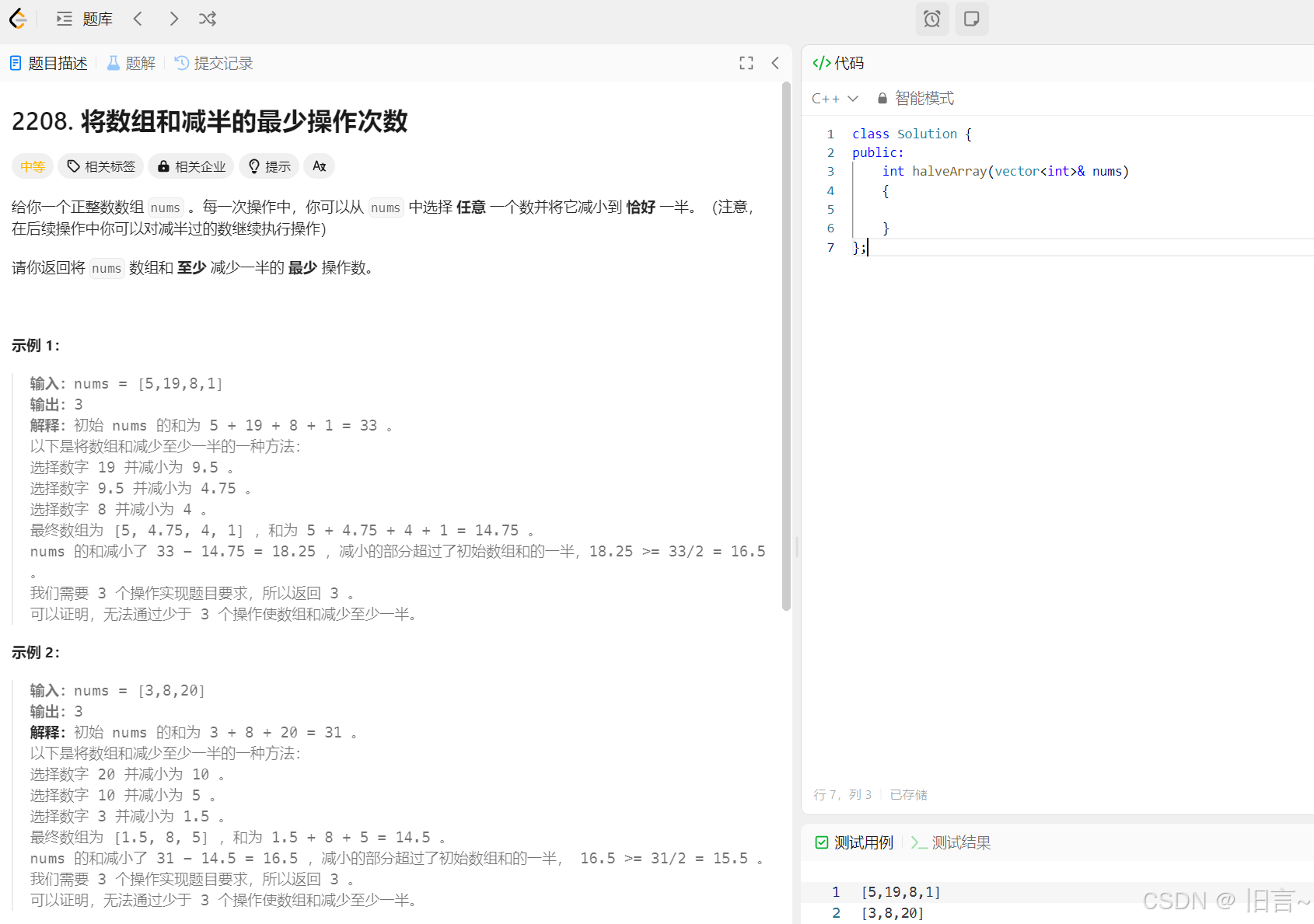
Task: Go to the previous problem arrow
Action: pyautogui.click(x=138, y=19)
